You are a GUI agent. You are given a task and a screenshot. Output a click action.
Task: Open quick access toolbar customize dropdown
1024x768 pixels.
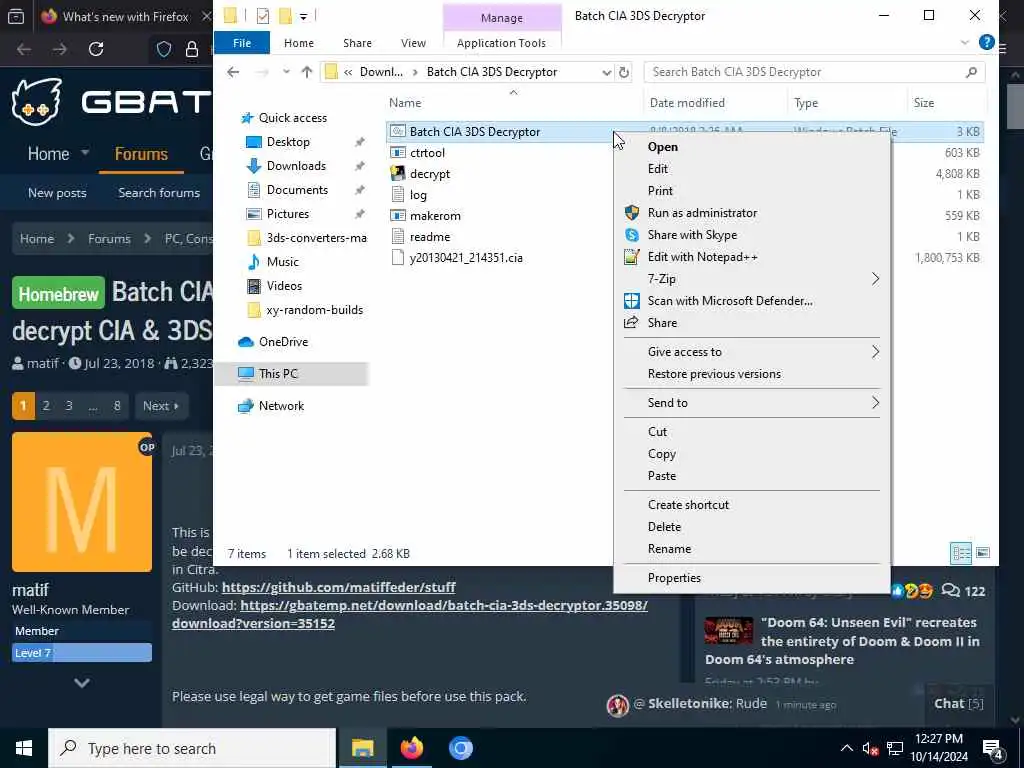tap(304, 16)
